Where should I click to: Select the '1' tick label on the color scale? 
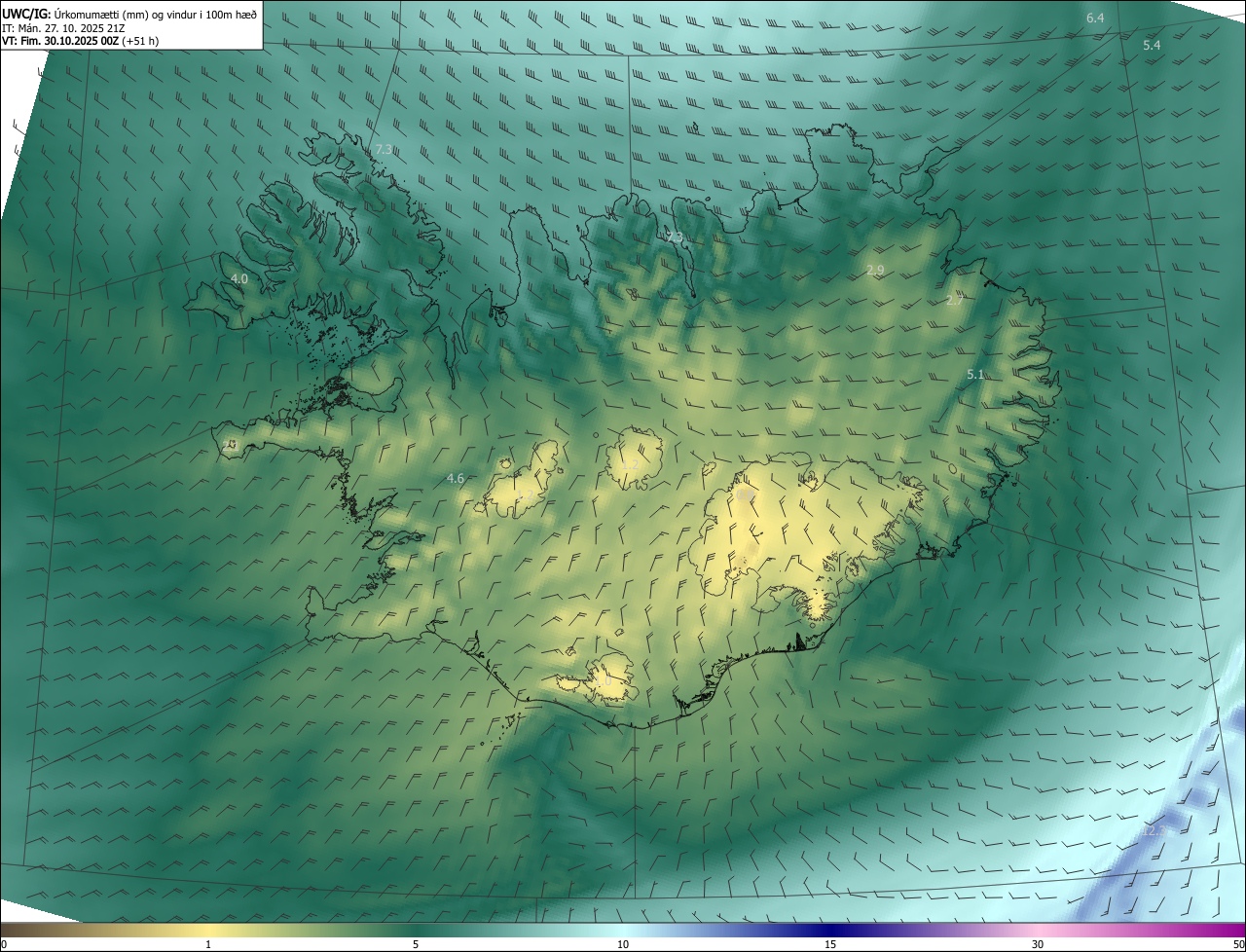(208, 944)
